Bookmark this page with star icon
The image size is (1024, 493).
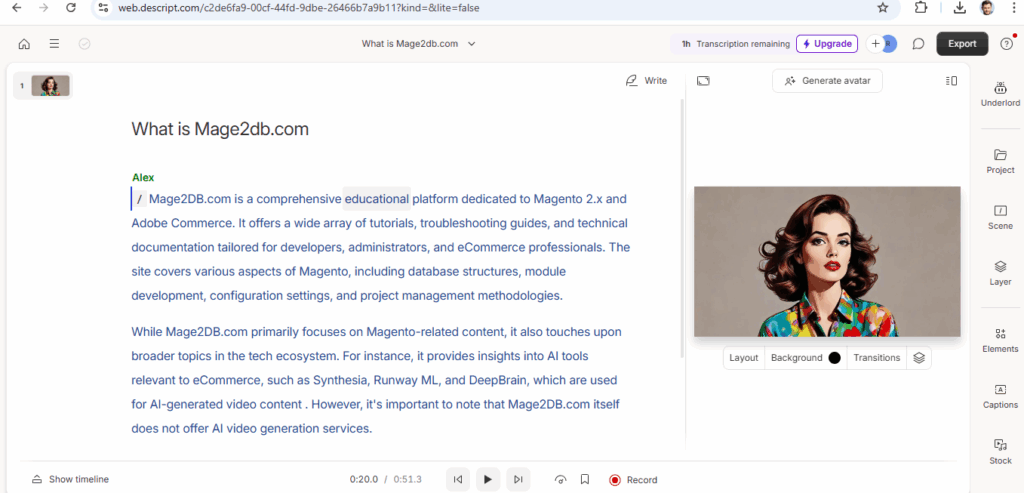[882, 8]
